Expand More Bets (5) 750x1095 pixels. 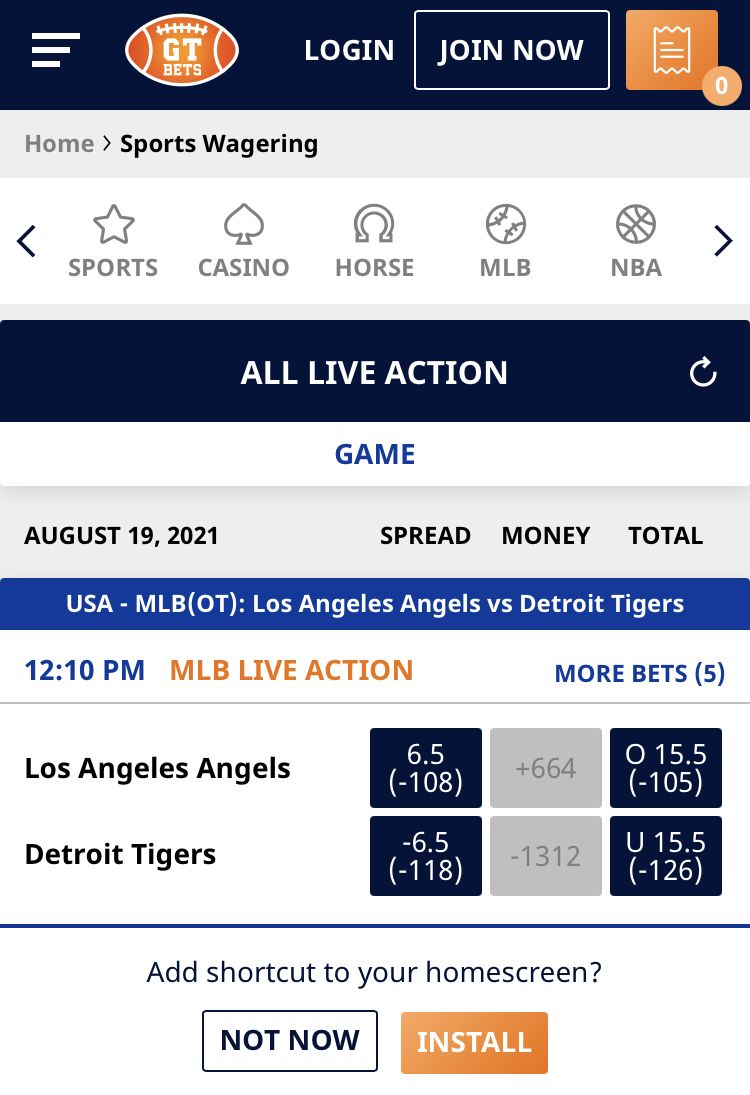click(x=640, y=673)
